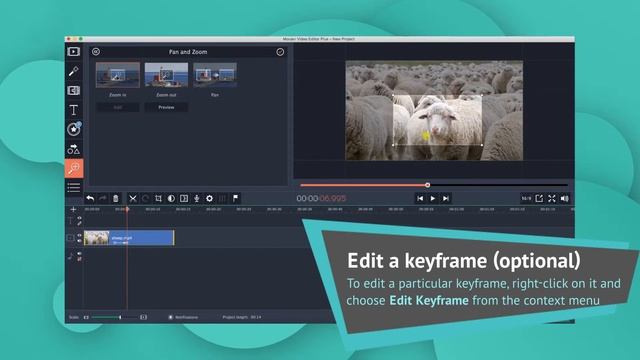Image resolution: width=640 pixels, height=360 pixels.
Task: Open the More tools list icon
Action: tap(73, 187)
